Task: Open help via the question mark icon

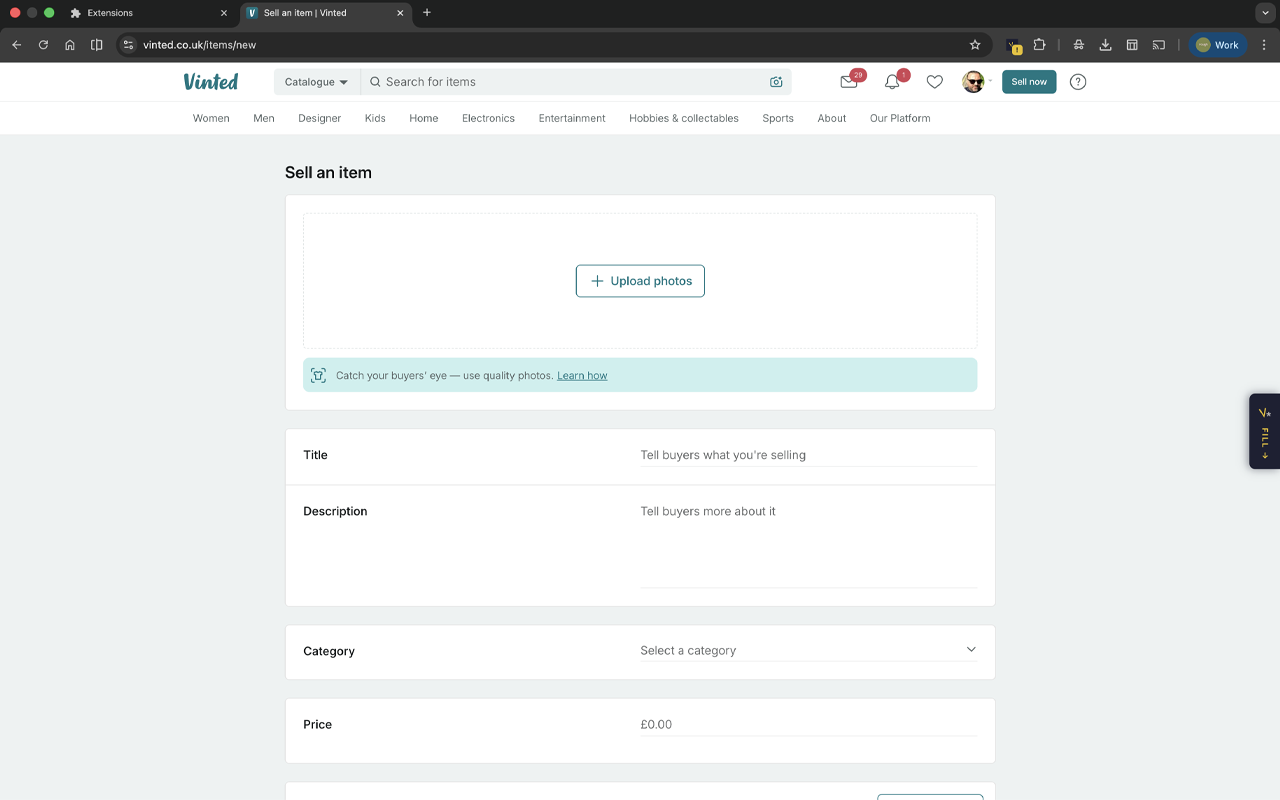Action: point(1077,82)
